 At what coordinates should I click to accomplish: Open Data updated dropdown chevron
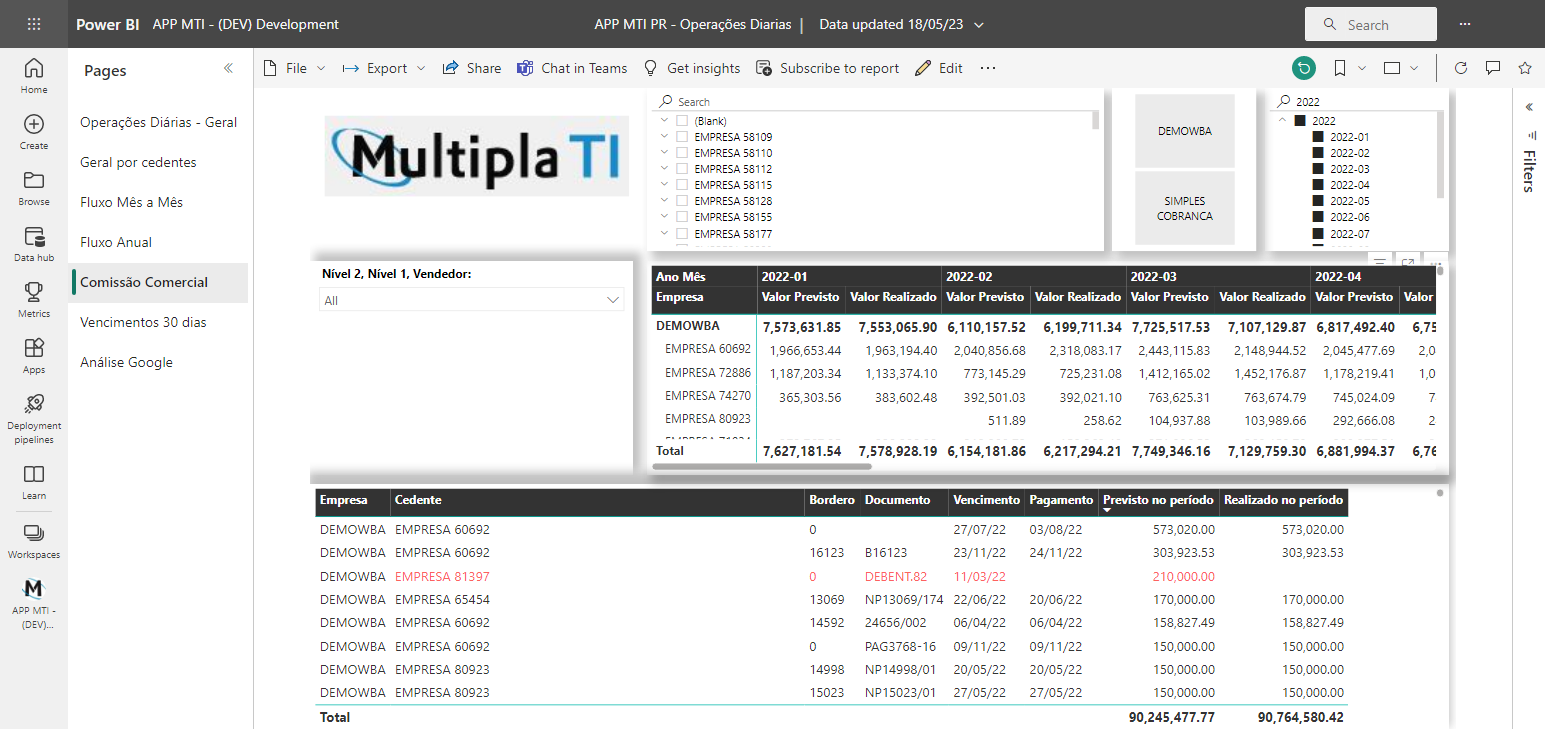tap(978, 24)
